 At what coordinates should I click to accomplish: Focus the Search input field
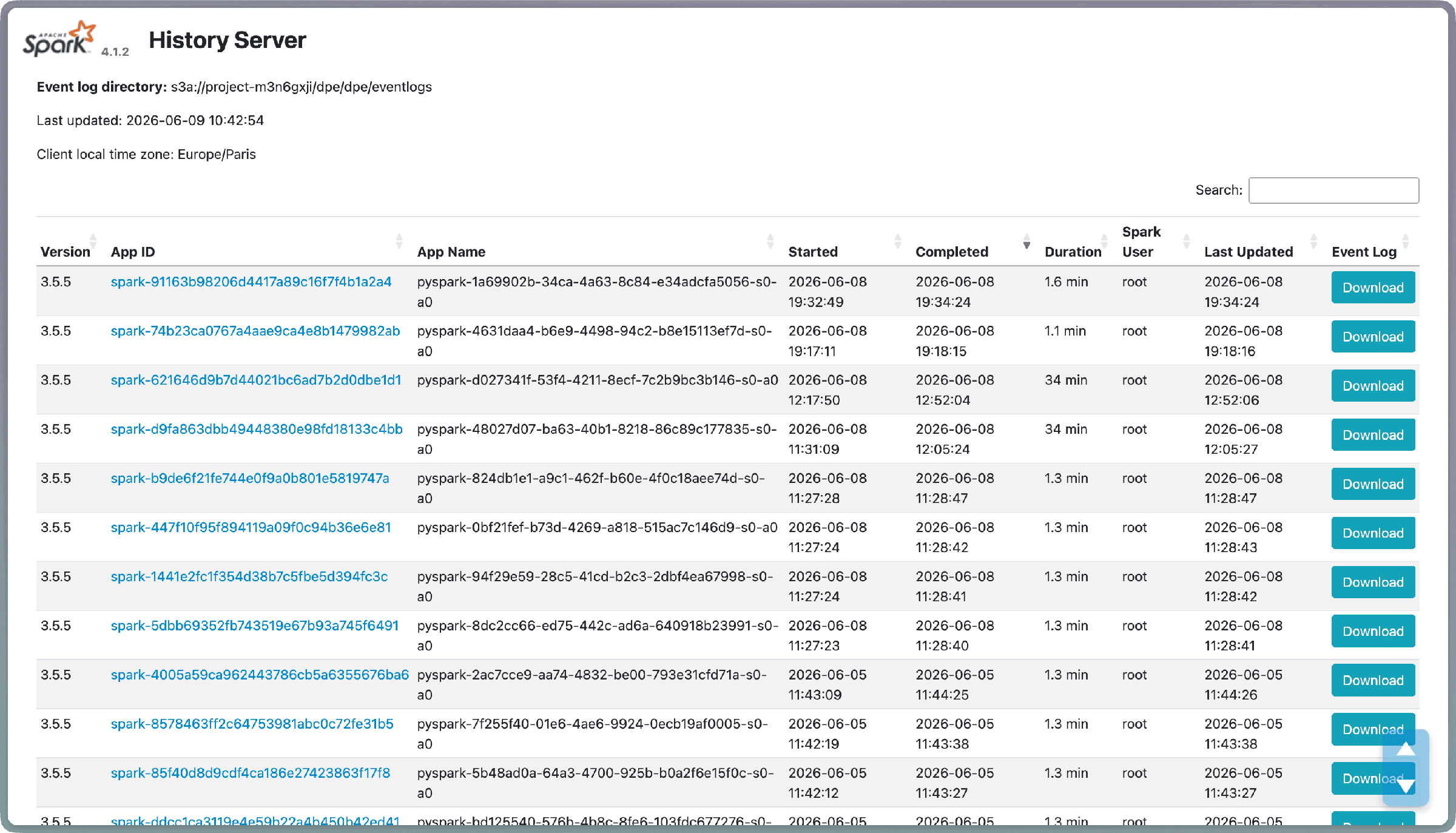(1333, 191)
